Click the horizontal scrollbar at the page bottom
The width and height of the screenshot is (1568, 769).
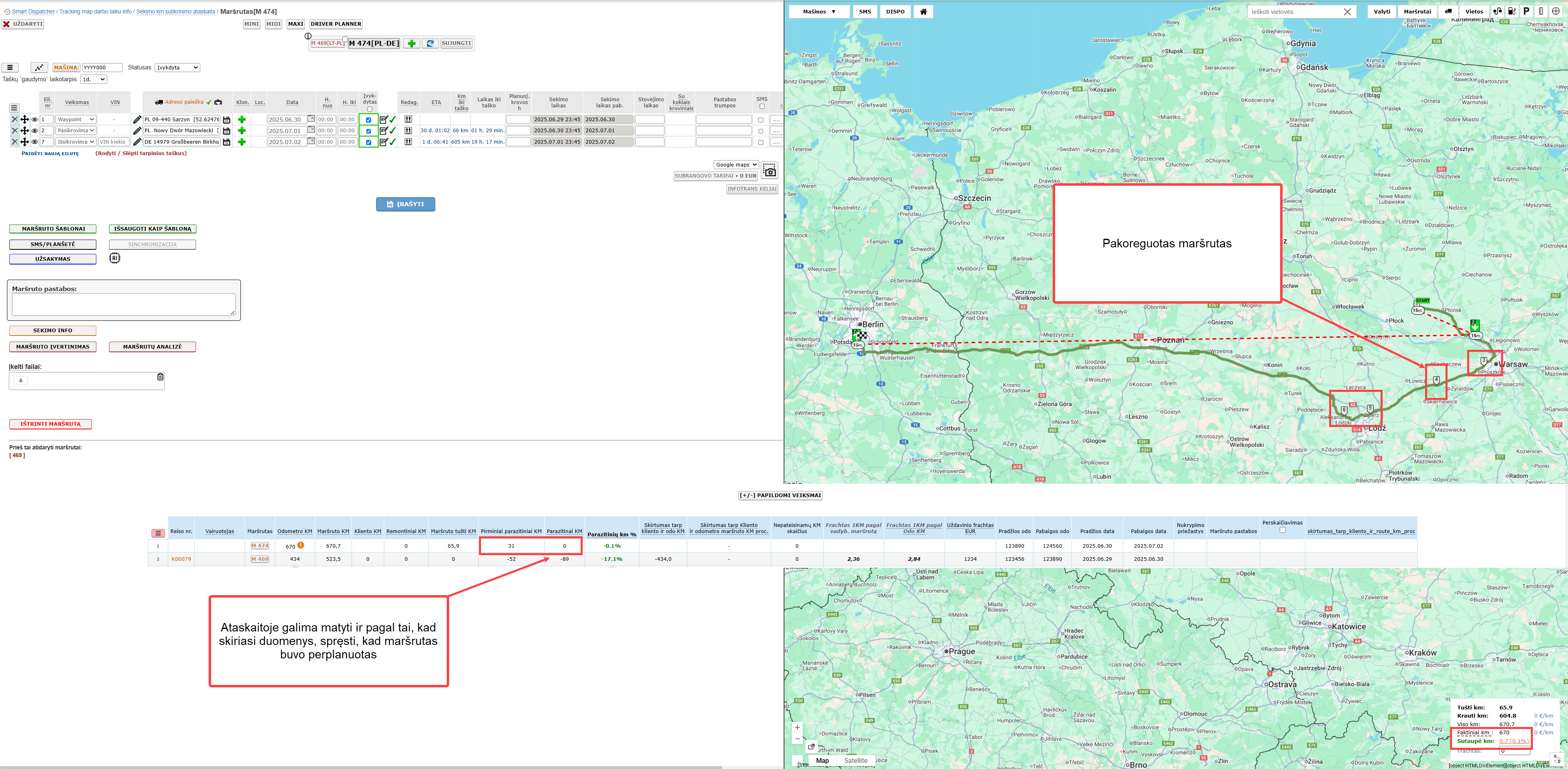point(361,767)
